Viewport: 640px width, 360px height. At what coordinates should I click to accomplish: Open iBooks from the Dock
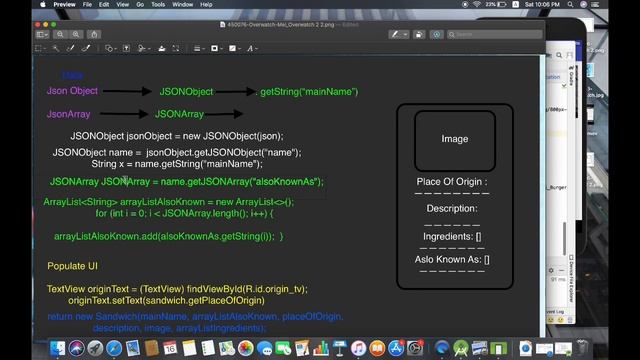[x=377, y=348]
